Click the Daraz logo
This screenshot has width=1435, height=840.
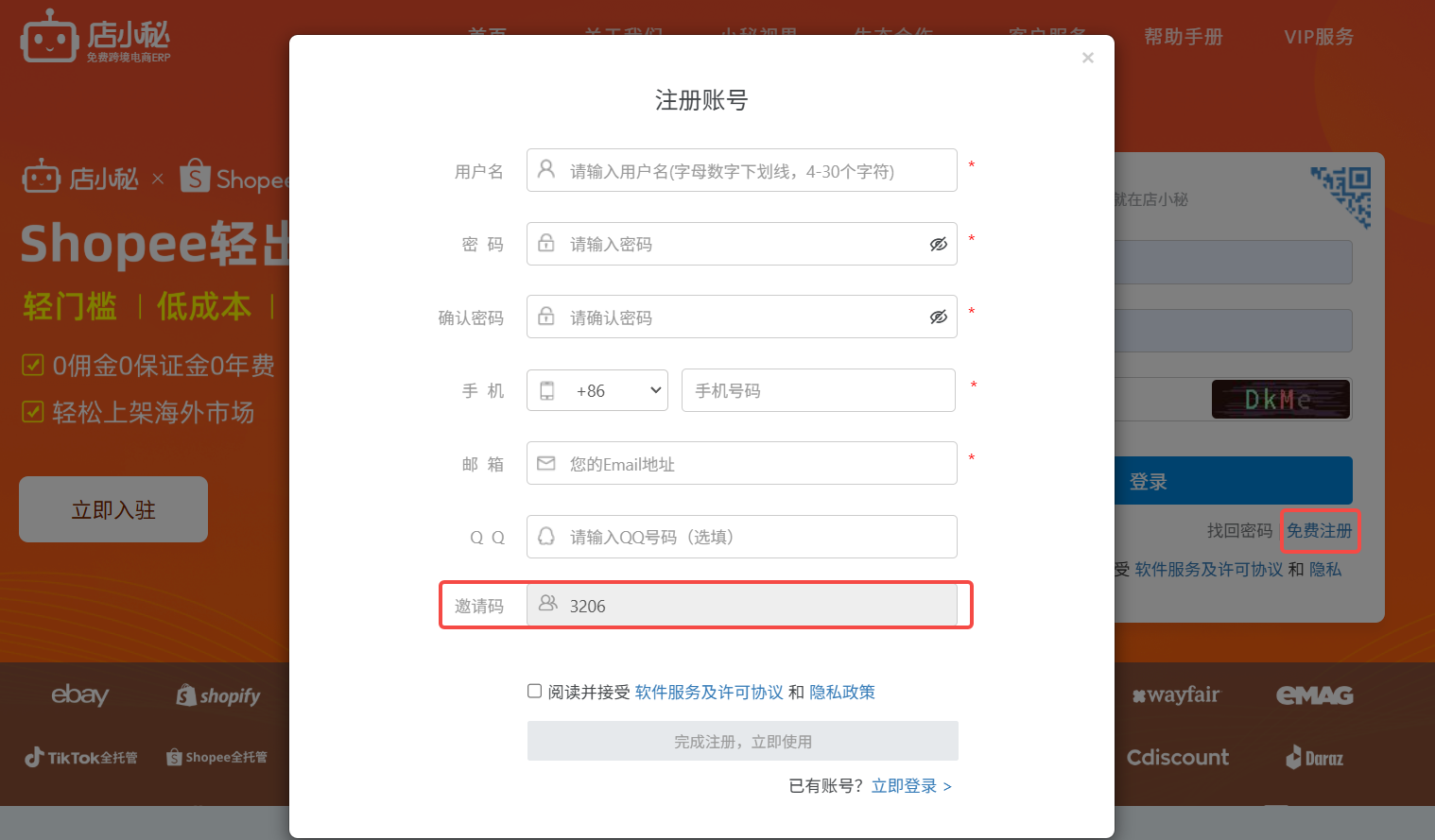click(x=1313, y=757)
